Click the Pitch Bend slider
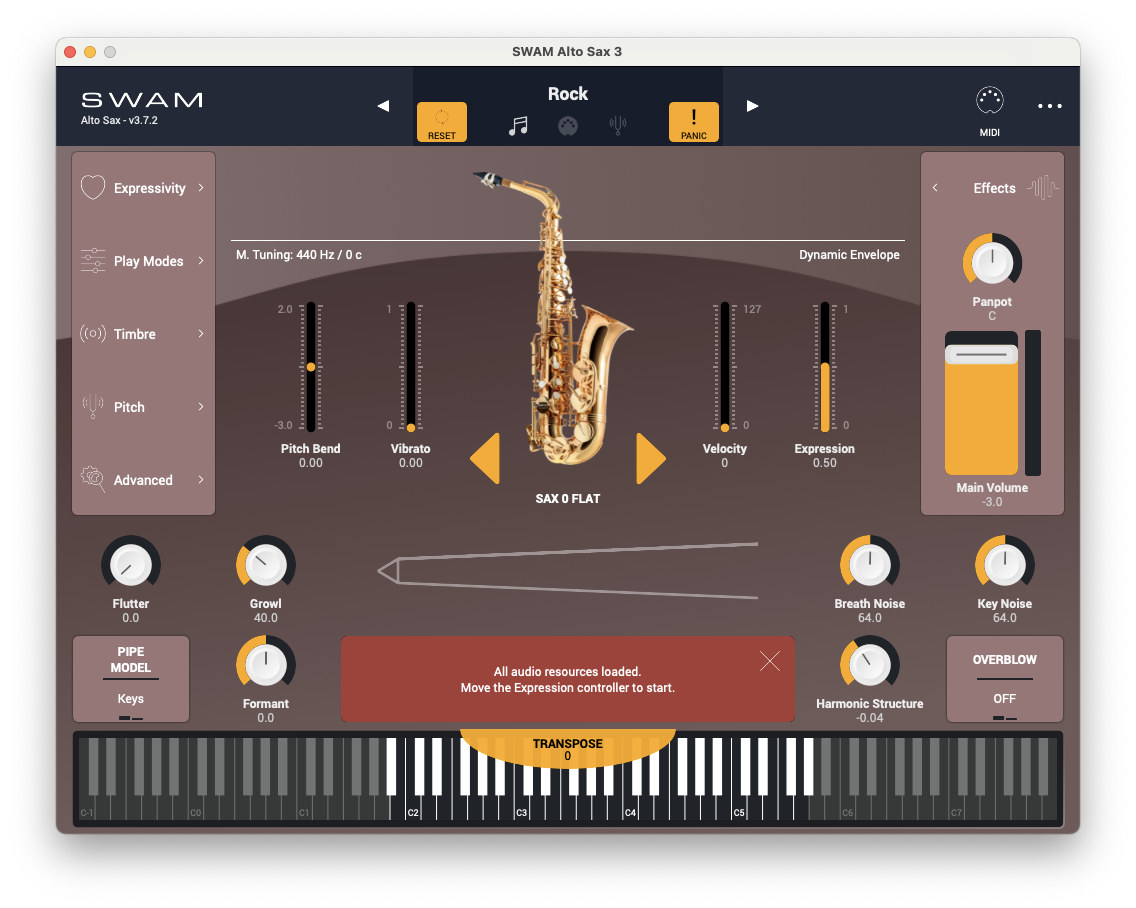The width and height of the screenshot is (1136, 908). tap(311, 367)
